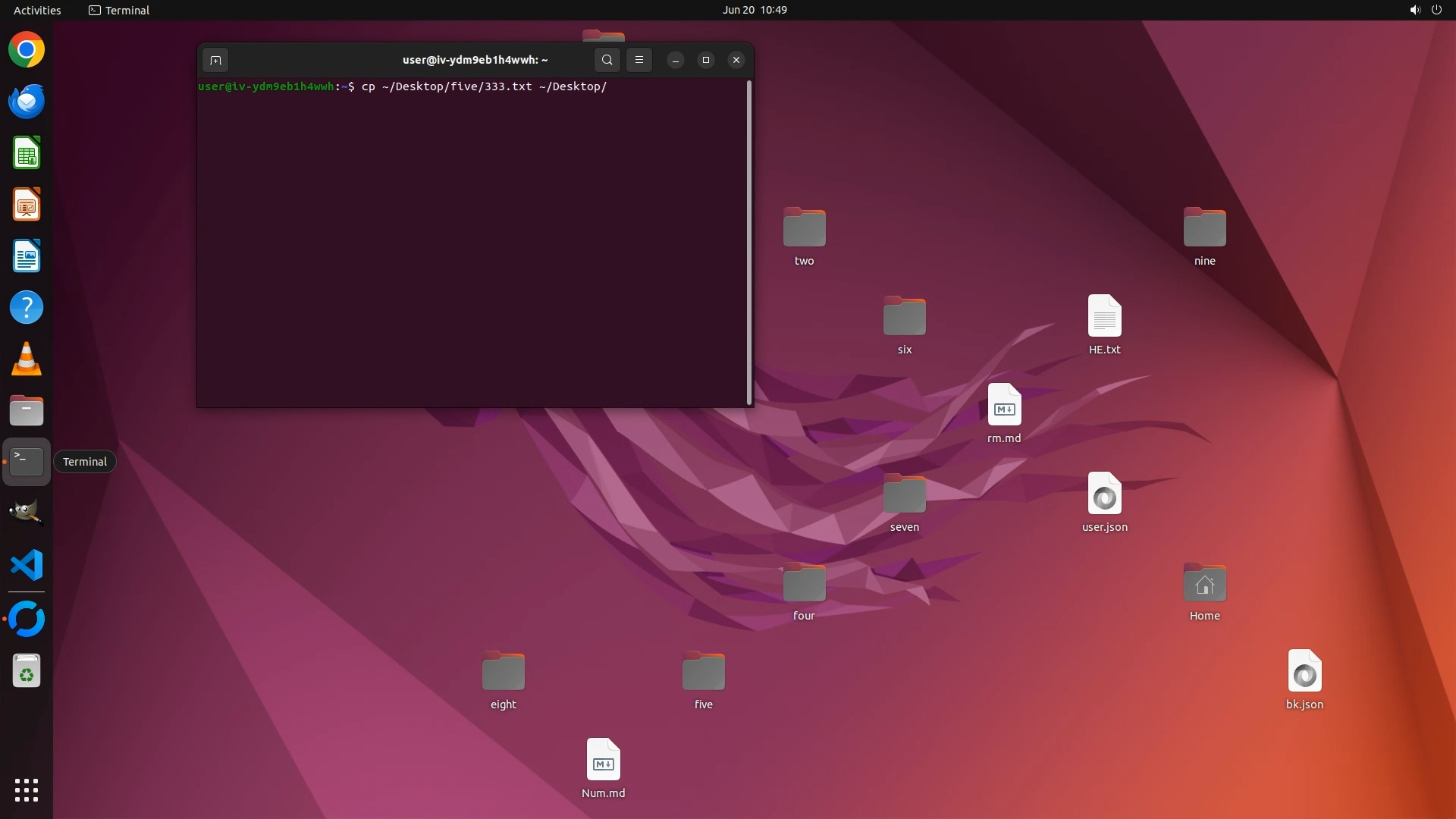The width and height of the screenshot is (1456, 819).
Task: Open system menu via power icon
Action: (x=1436, y=10)
